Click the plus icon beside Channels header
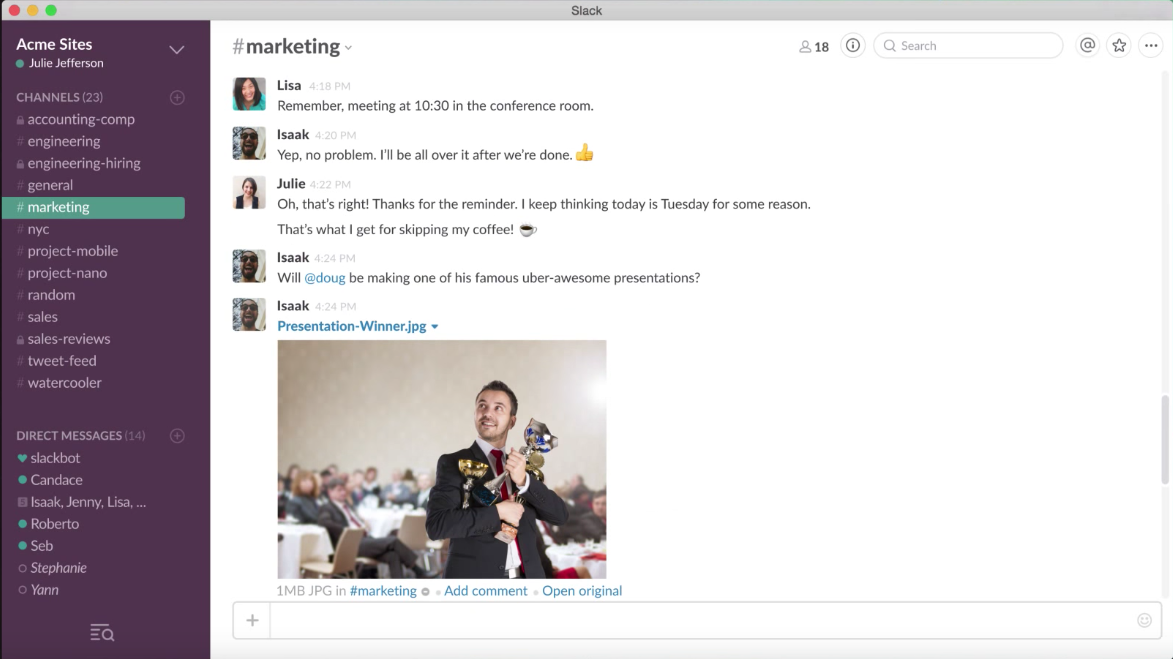 tap(177, 98)
